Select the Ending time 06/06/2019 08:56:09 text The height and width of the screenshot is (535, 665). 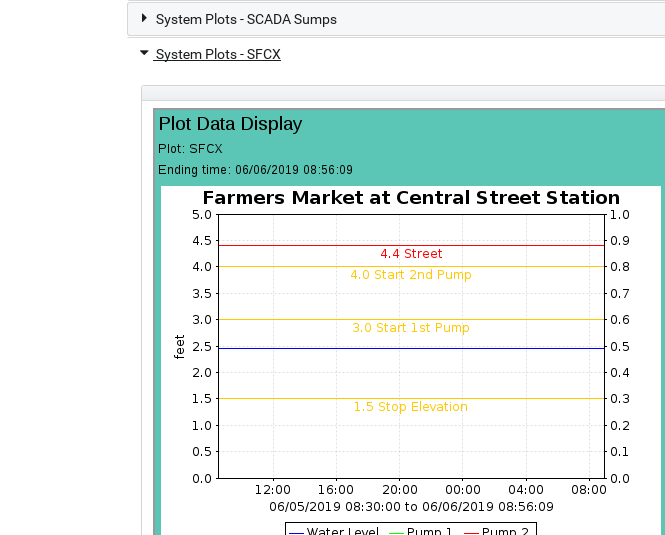(x=255, y=170)
